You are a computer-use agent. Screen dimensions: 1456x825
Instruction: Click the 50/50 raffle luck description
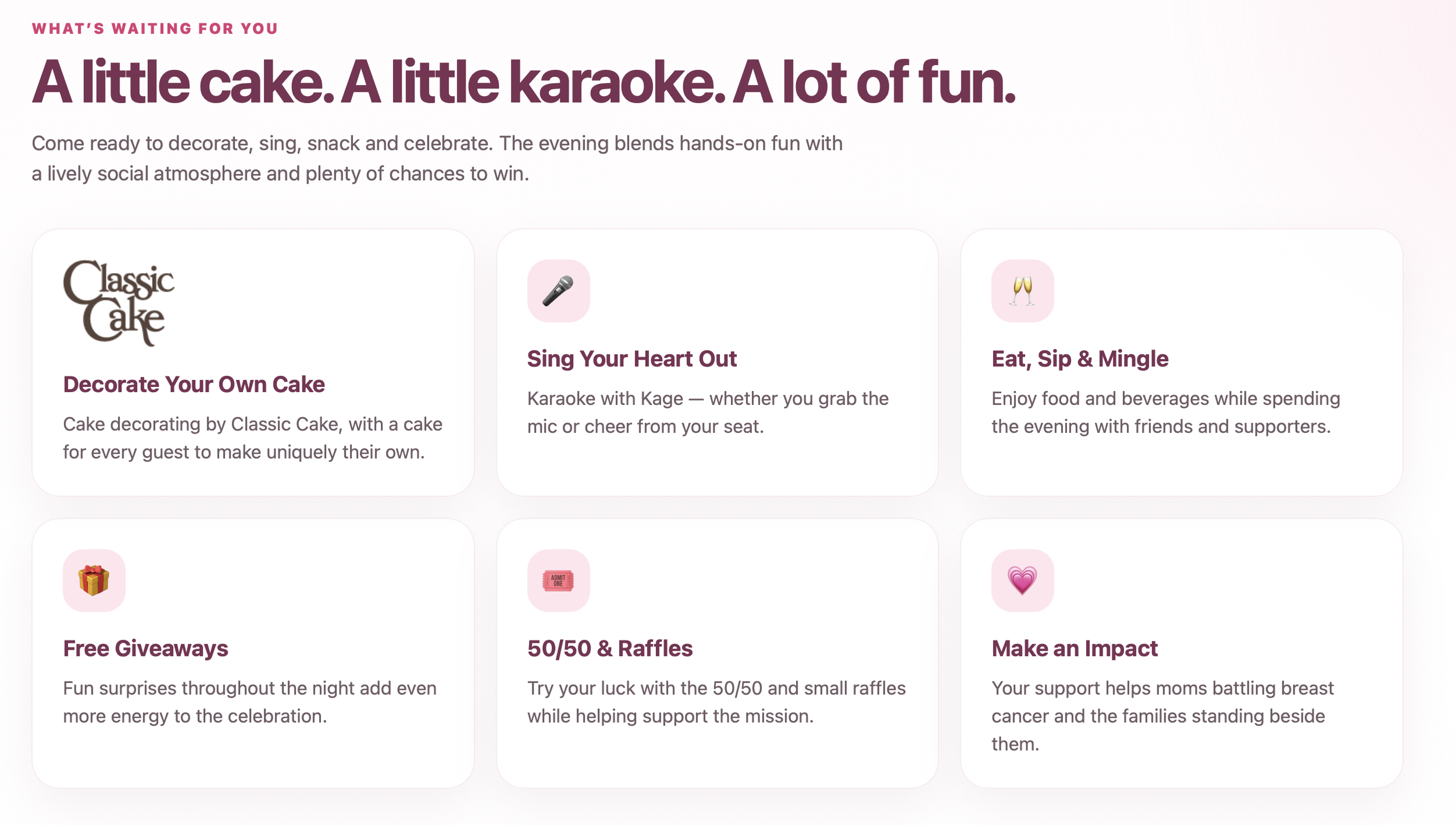pyautogui.click(x=716, y=702)
